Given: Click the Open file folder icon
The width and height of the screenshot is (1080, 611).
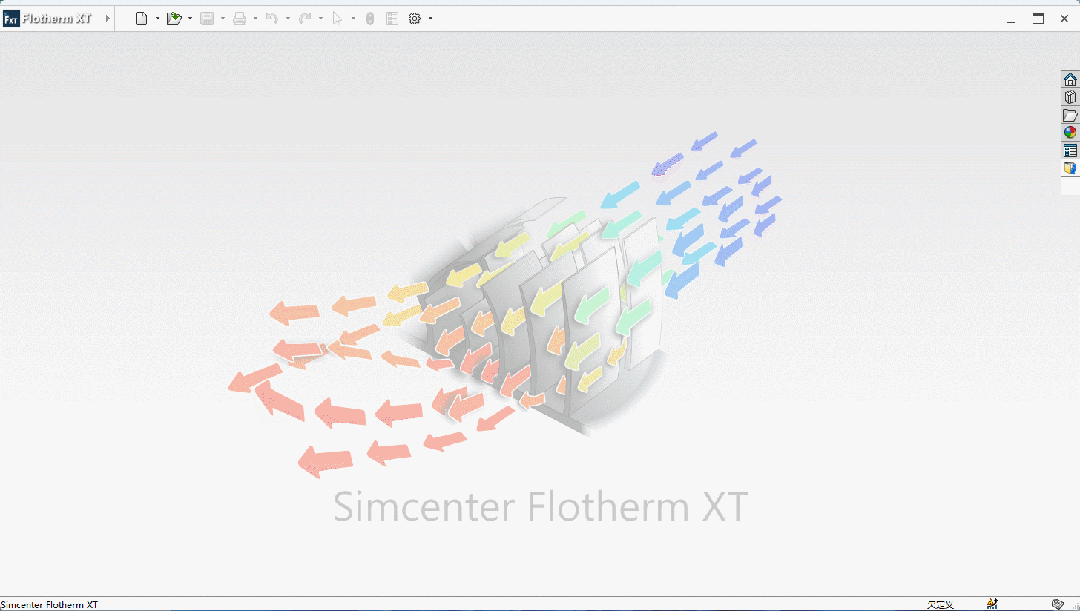Looking at the screenshot, I should point(174,19).
